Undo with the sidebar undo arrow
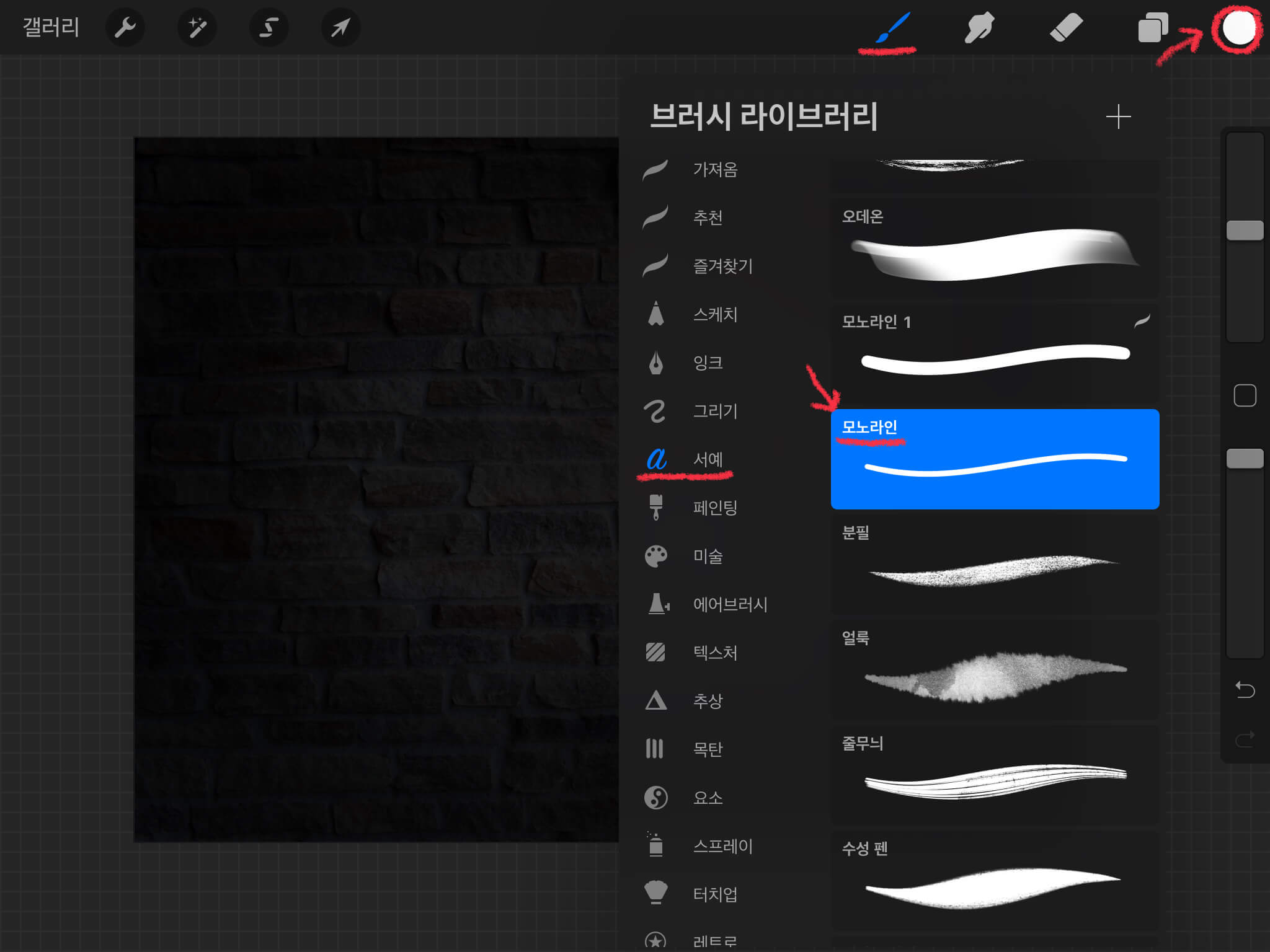This screenshot has height=952, width=1270. [1245, 689]
